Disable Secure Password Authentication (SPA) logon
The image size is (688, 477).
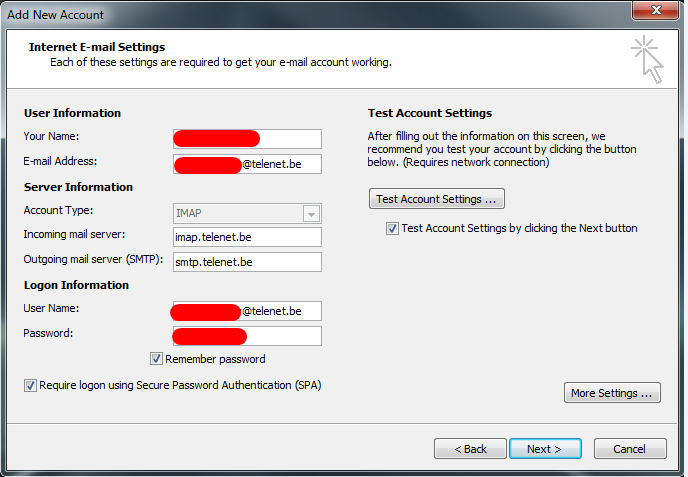click(31, 385)
